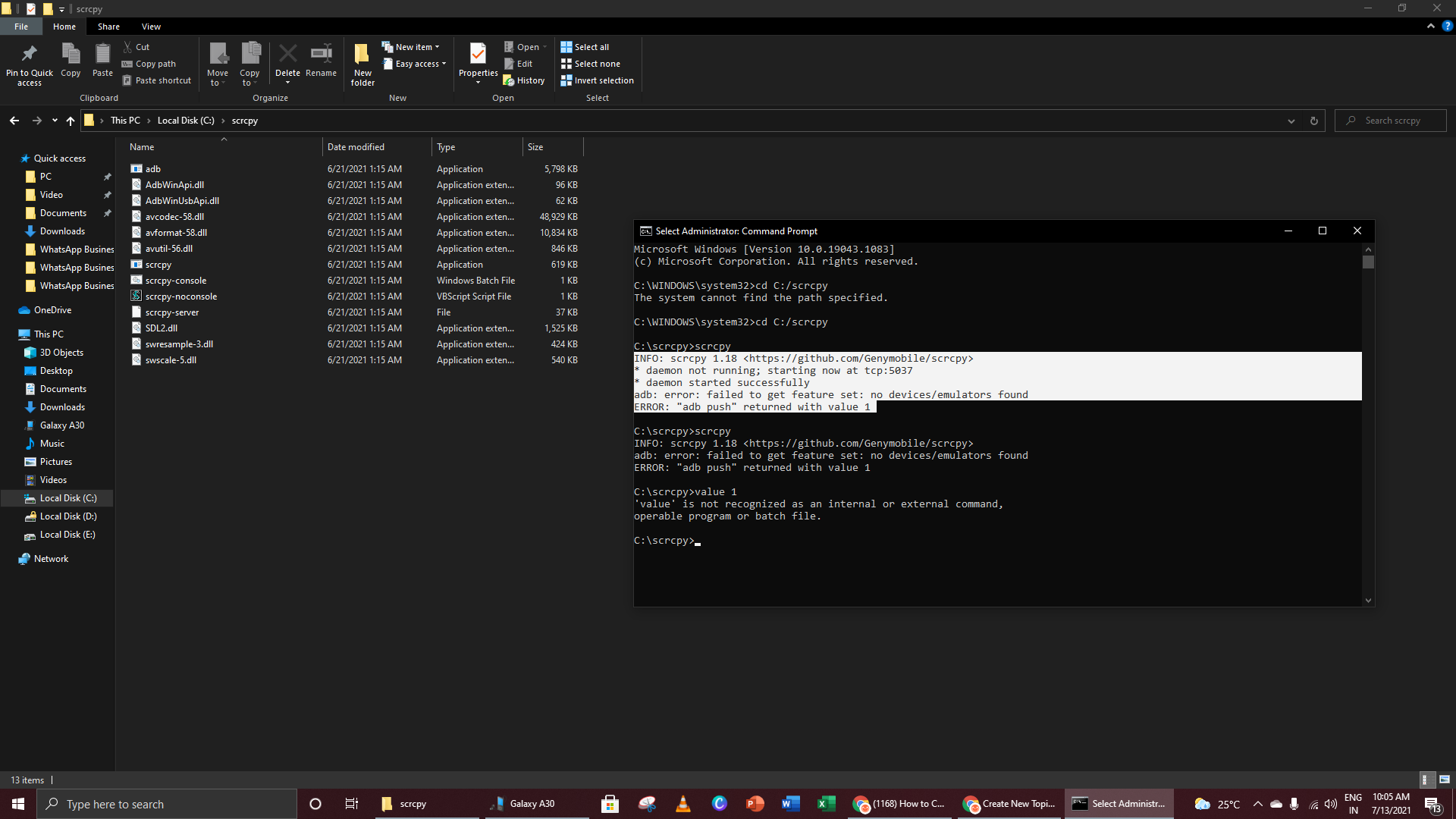The image size is (1456, 819).
Task: Click the Command Prompt vertical scrollbar thumb
Action: (1368, 262)
